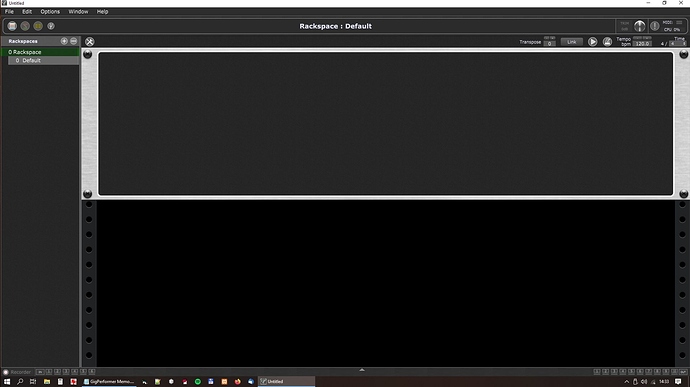This screenshot has height=387, width=690.
Task: Open the yellow setlist view icon
Action: (38, 26)
